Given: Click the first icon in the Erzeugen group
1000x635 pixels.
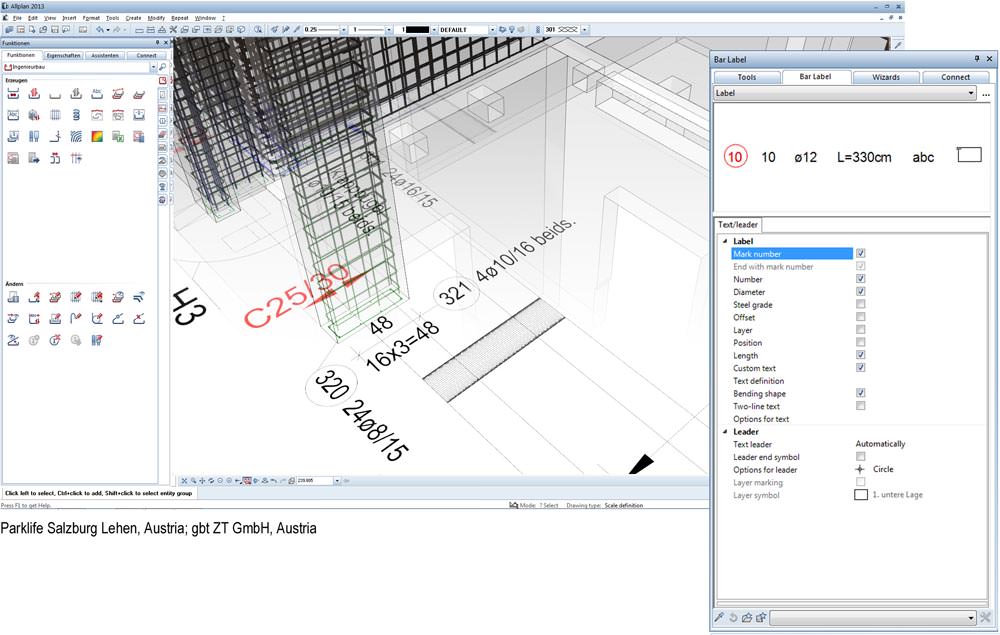Looking at the screenshot, I should (13, 94).
